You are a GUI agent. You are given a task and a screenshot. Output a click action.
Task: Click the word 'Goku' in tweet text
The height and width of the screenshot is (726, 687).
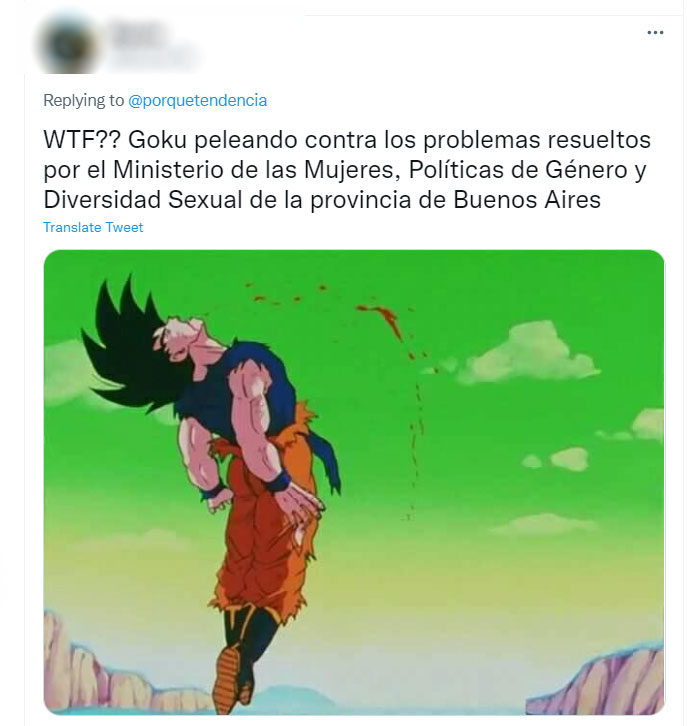point(157,140)
